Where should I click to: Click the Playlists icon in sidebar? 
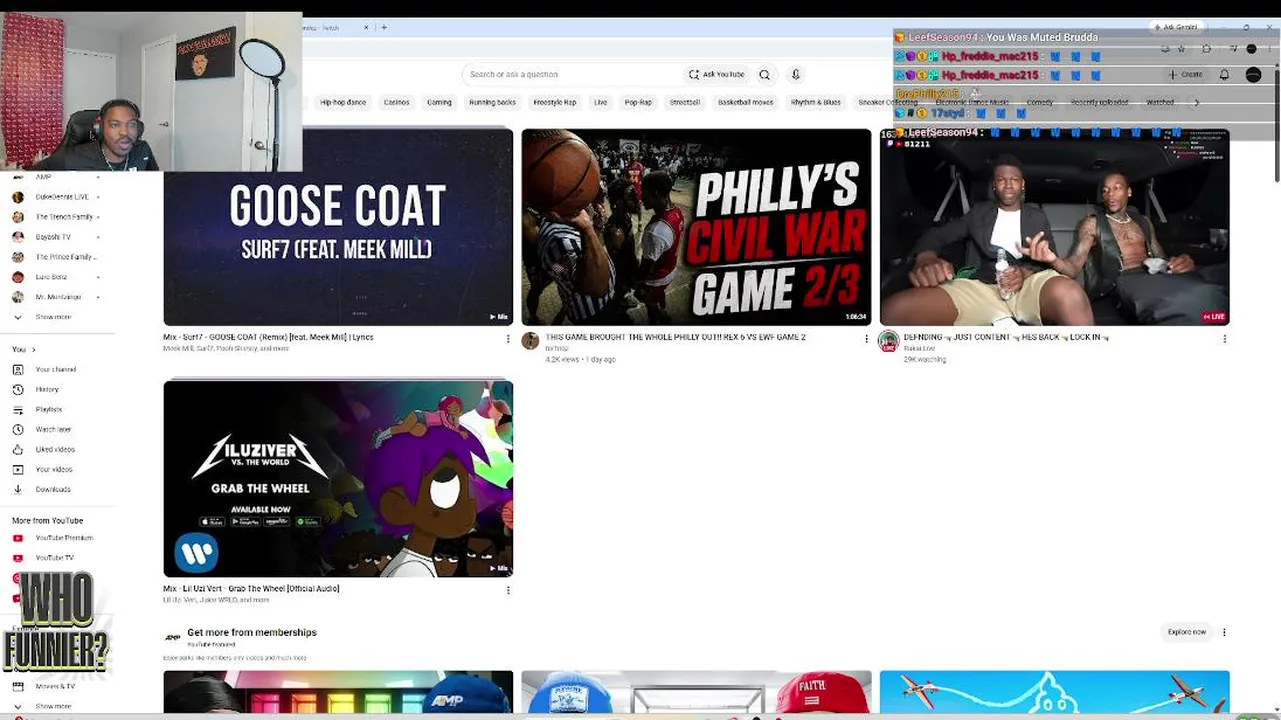(x=18, y=409)
